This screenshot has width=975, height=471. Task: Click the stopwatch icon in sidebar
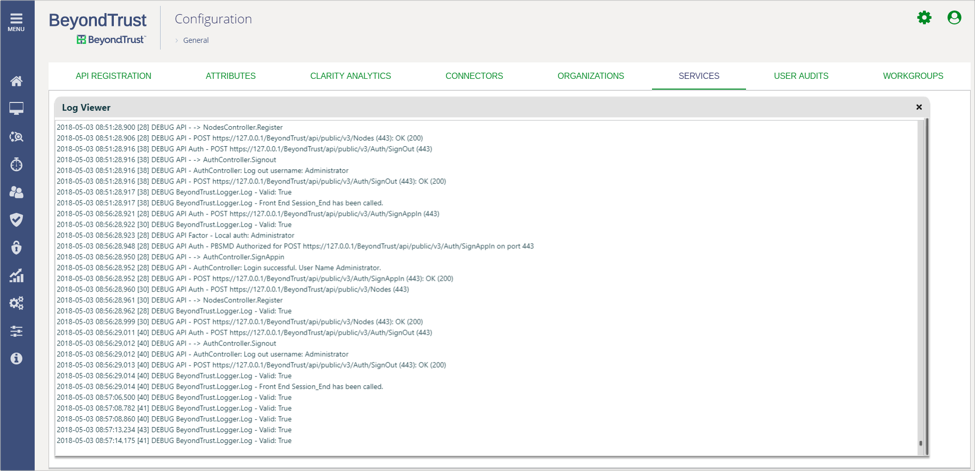point(16,164)
